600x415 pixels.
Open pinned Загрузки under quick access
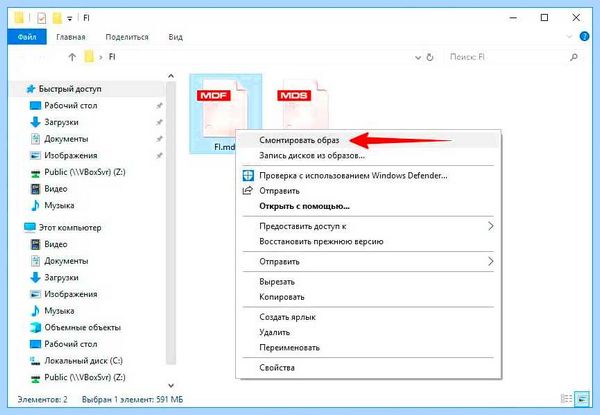(x=54, y=122)
